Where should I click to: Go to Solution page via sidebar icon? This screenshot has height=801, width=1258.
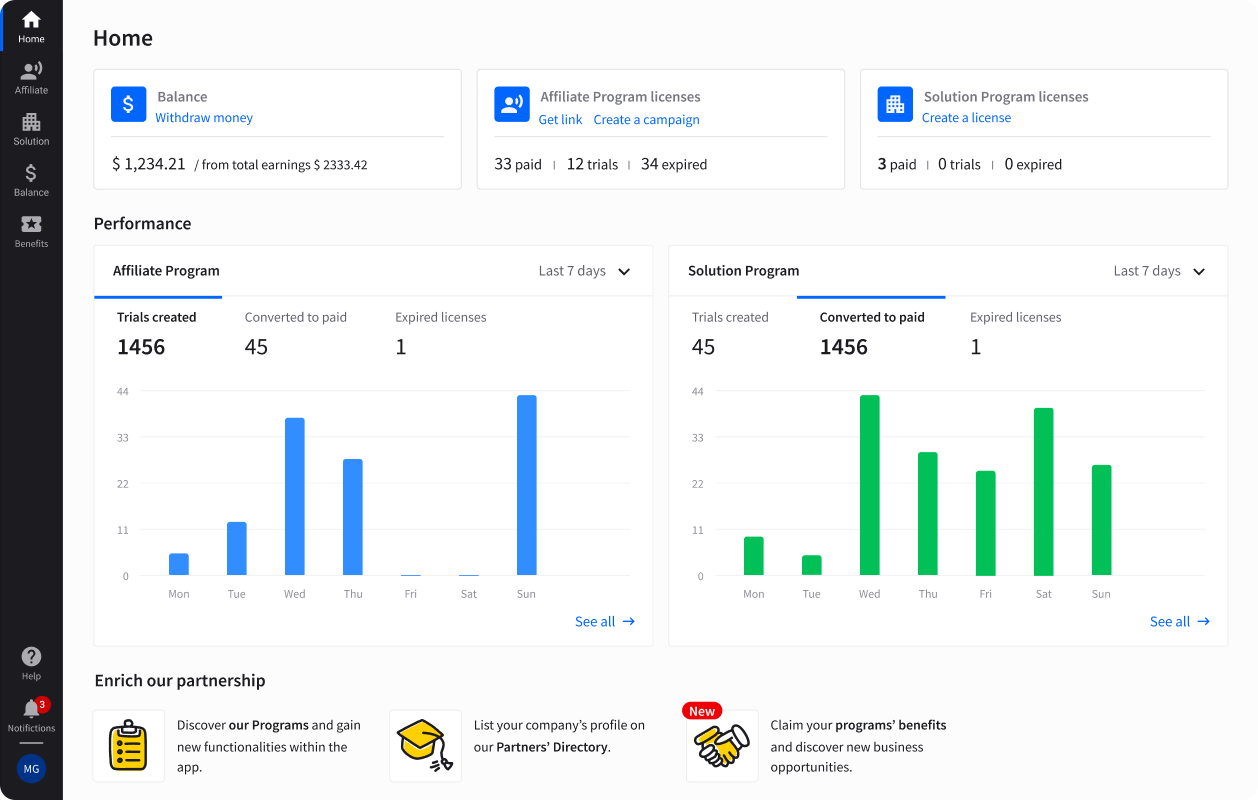coord(31,128)
